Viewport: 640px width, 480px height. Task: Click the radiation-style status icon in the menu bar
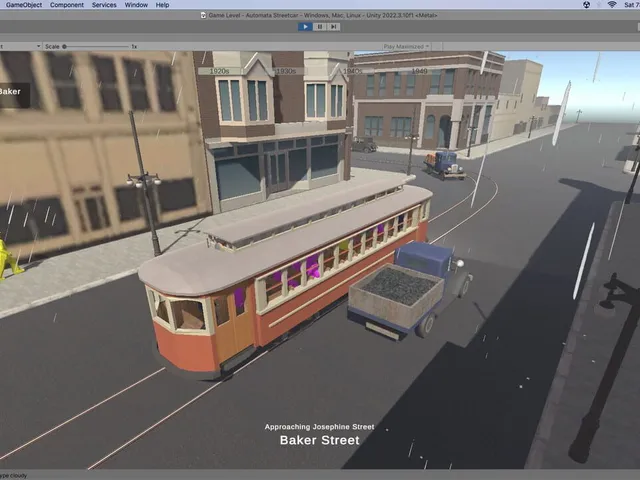pyautogui.click(x=587, y=5)
